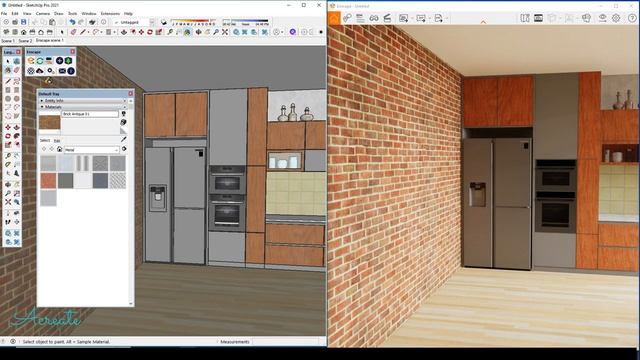
Task: Select the Eraser tool in top toolbar
Action: [x=73, y=32]
